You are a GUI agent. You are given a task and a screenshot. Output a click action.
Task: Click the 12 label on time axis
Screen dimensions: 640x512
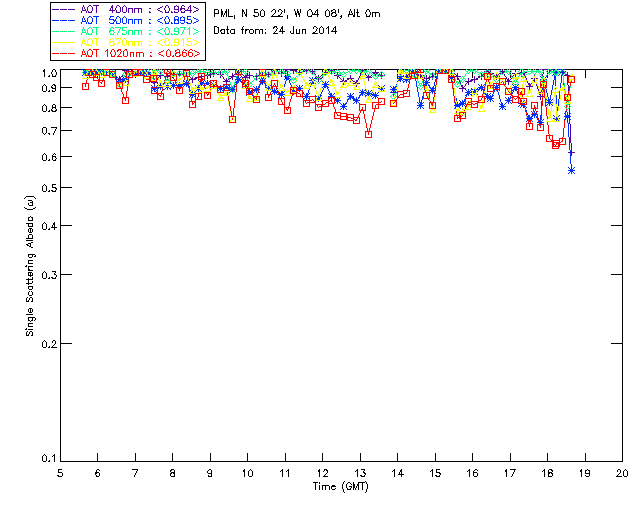[322, 473]
